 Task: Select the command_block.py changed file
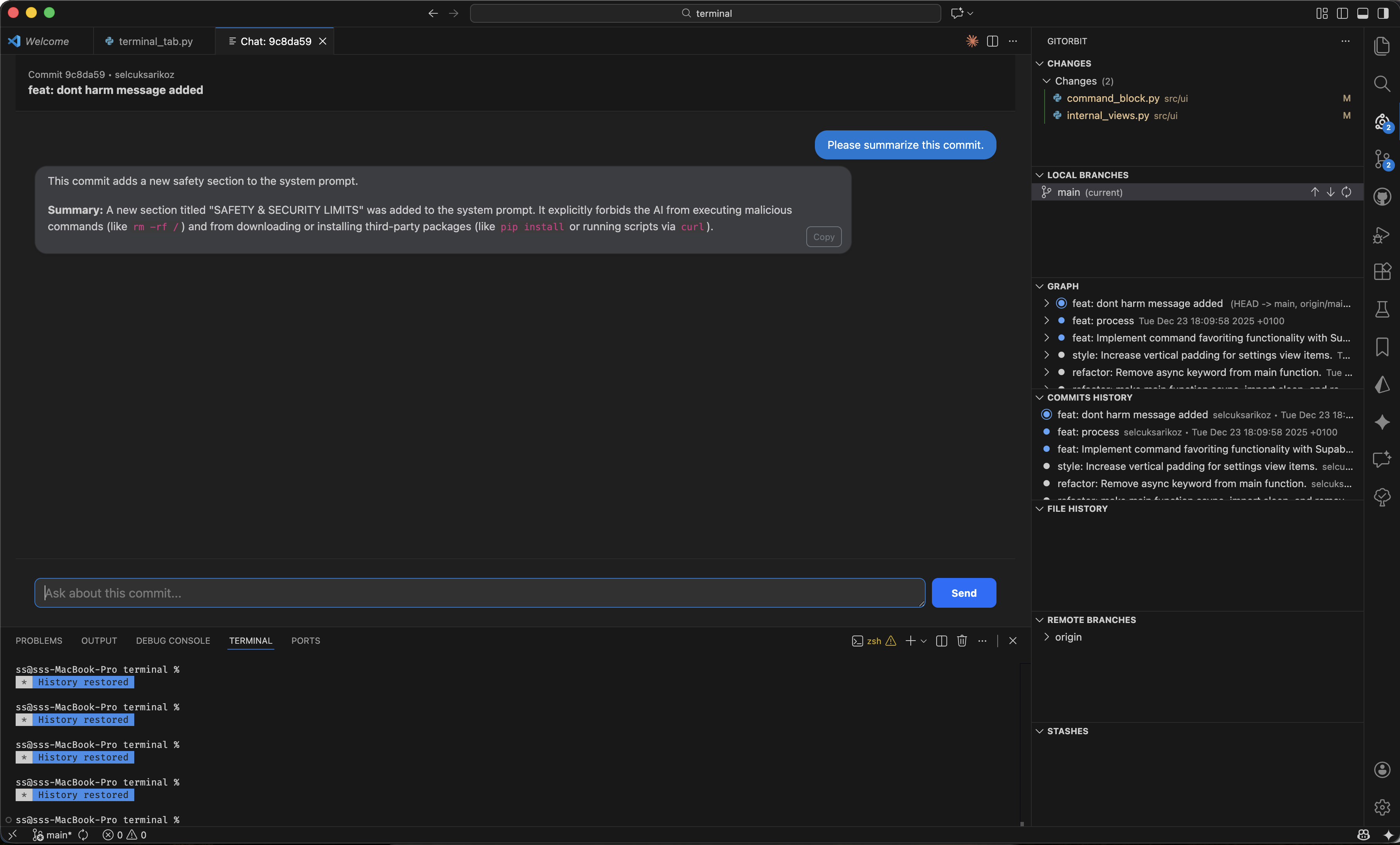1113,98
